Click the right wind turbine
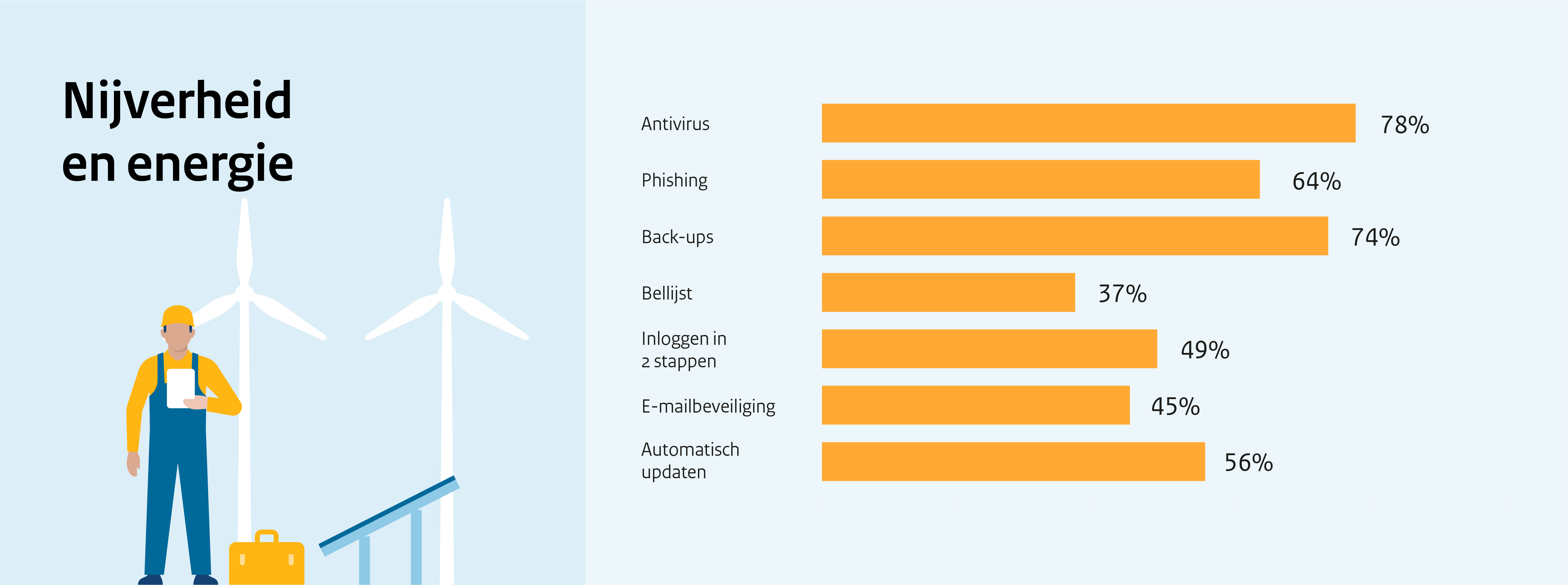This screenshot has width=1568, height=585. [x=447, y=390]
